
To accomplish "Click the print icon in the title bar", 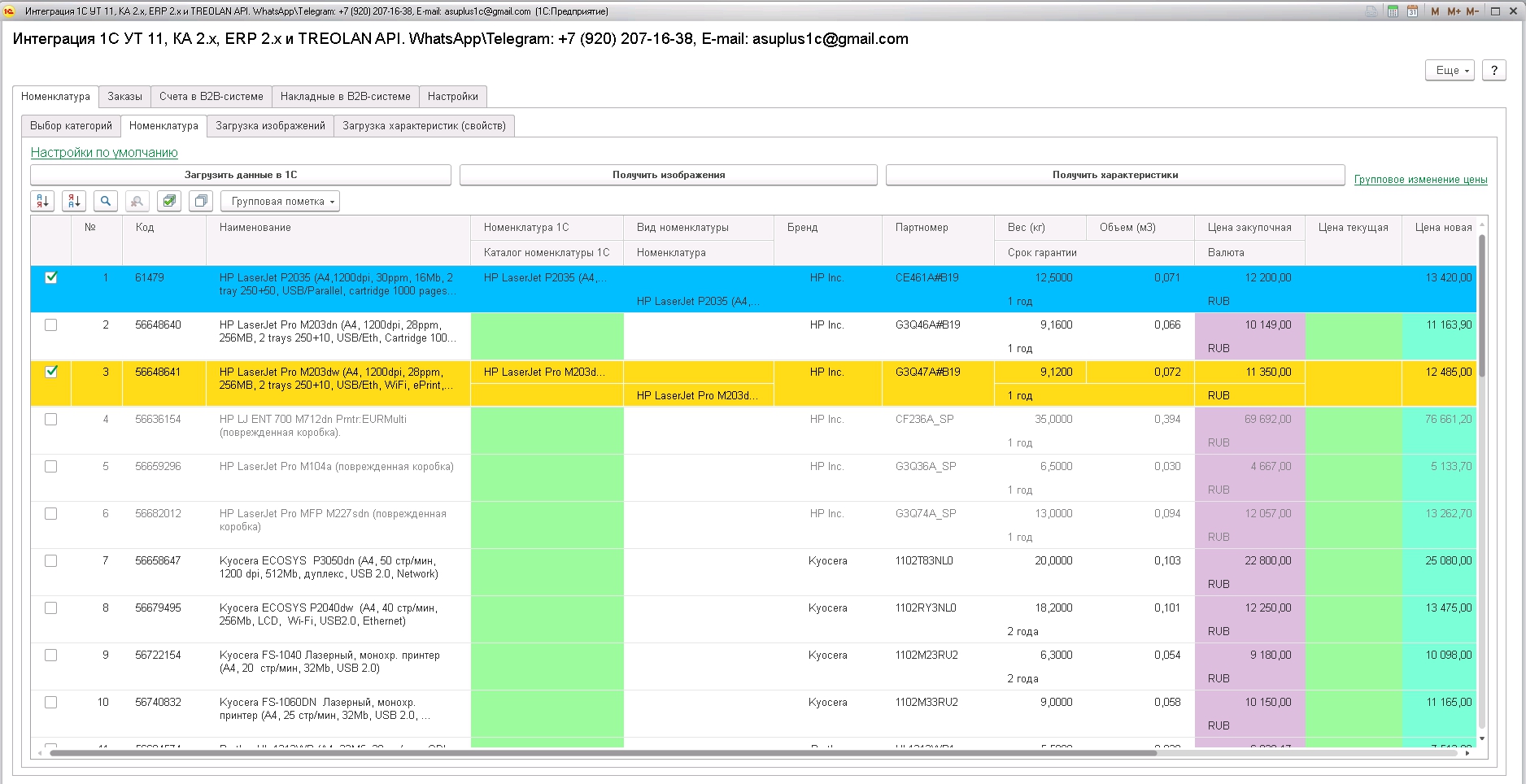I will pos(1371,11).
